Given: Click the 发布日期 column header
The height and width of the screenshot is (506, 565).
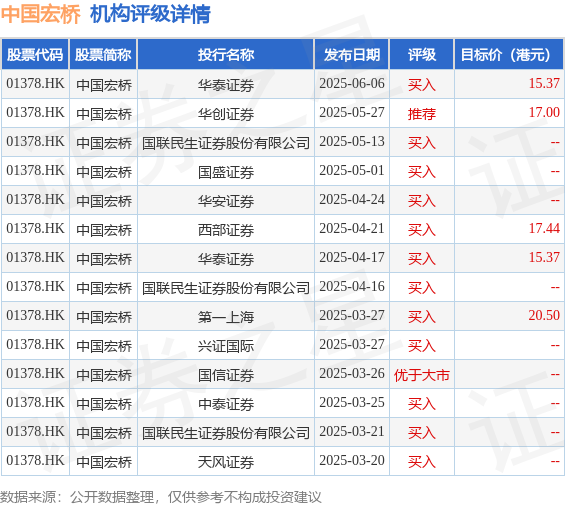Looking at the screenshot, I should [x=352, y=54].
